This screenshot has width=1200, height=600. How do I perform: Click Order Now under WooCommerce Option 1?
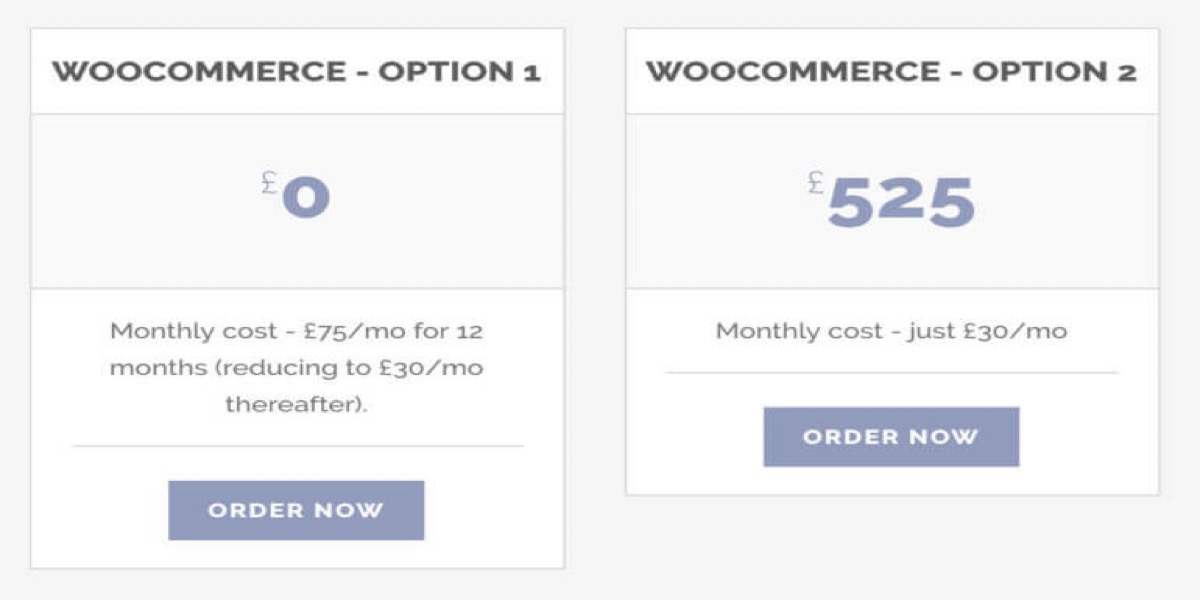tap(296, 510)
